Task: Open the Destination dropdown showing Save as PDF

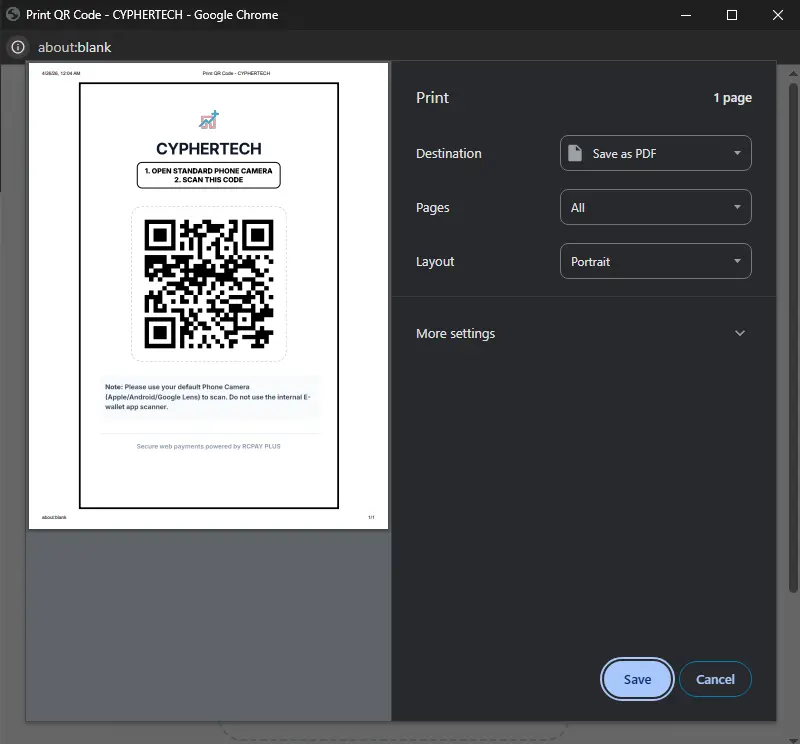Action: (x=656, y=153)
